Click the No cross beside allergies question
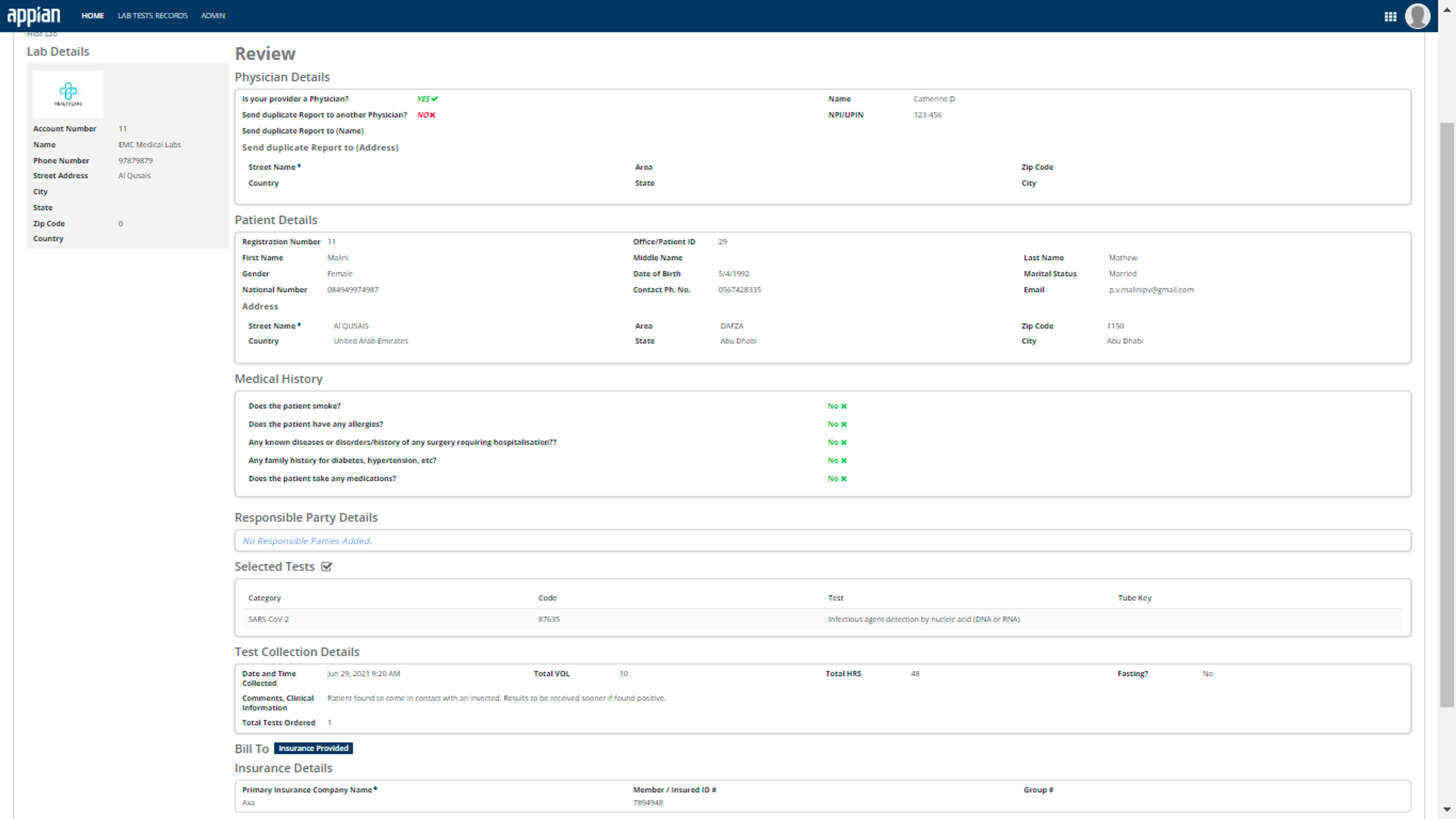This screenshot has width=1456, height=819. pos(844,424)
